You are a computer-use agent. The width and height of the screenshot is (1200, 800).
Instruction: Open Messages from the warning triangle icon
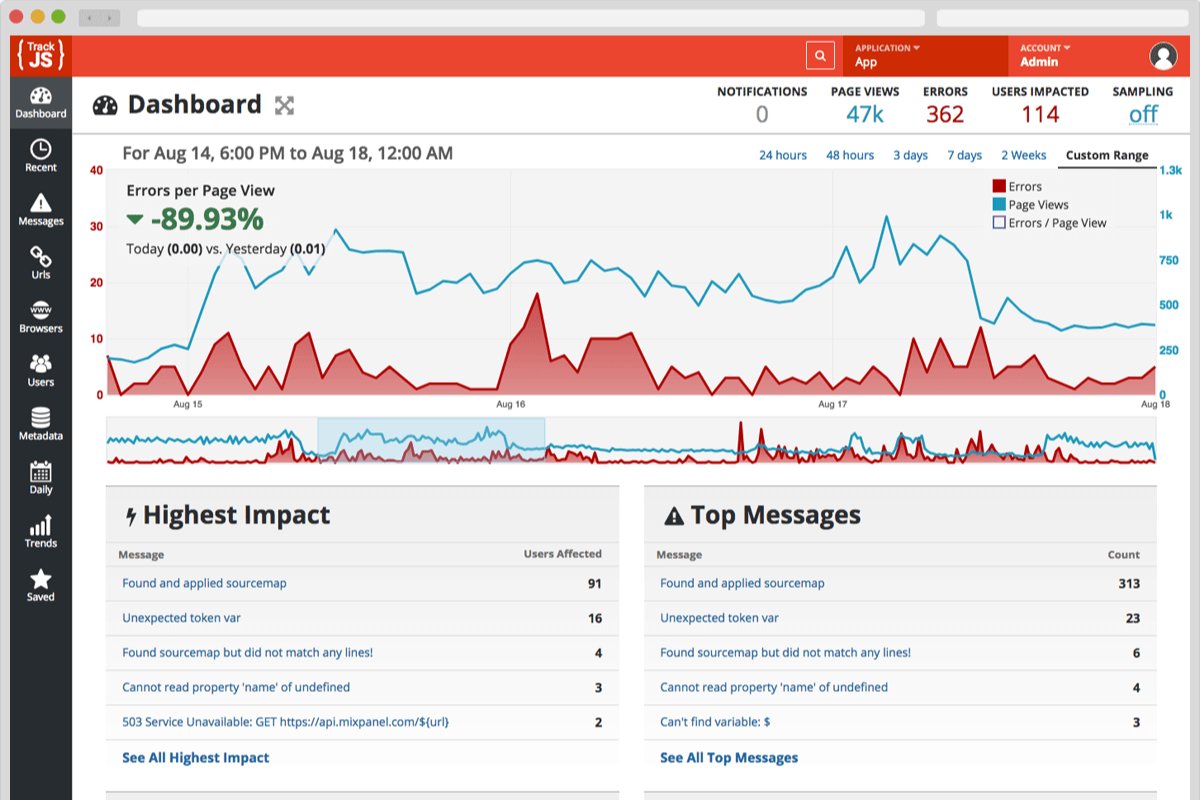click(41, 203)
